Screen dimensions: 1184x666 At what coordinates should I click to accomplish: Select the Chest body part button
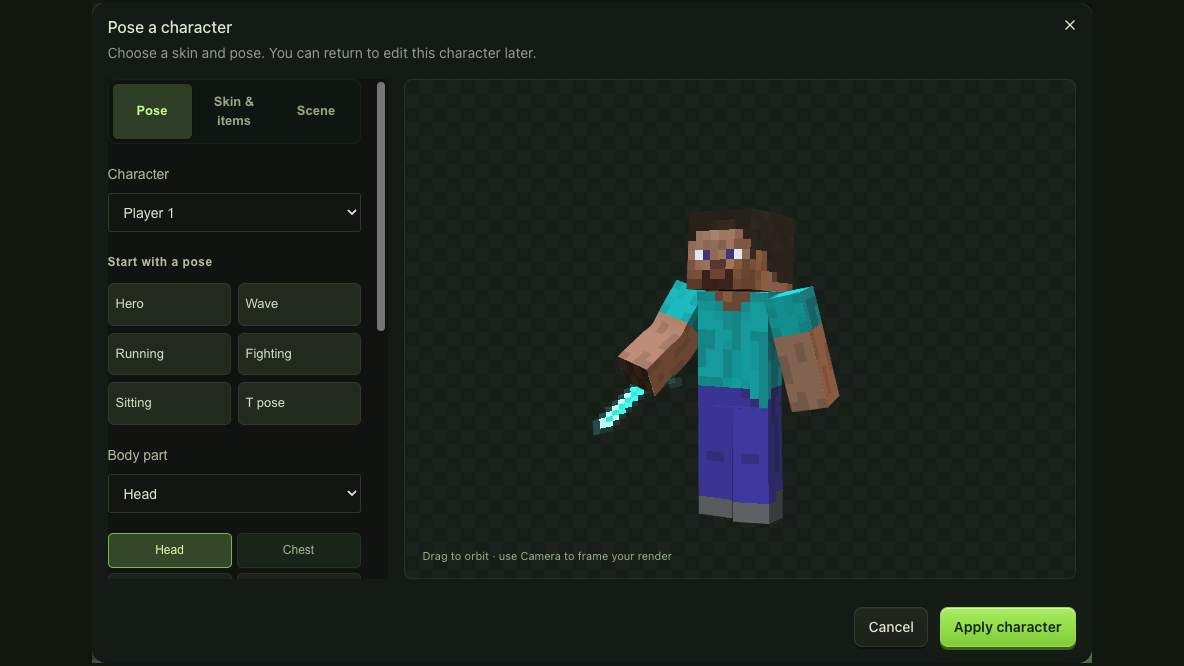(299, 550)
